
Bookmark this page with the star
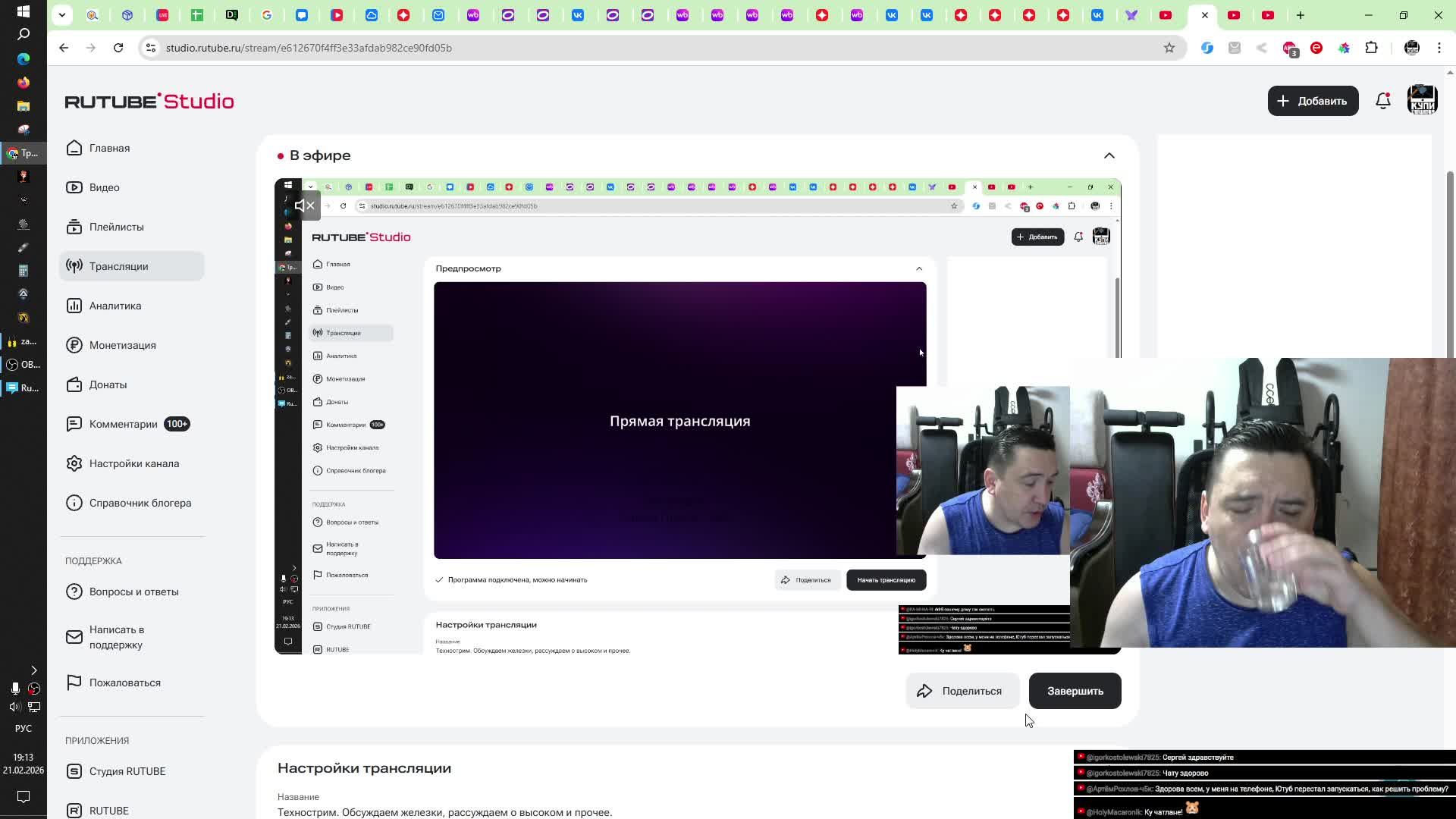click(x=1169, y=48)
